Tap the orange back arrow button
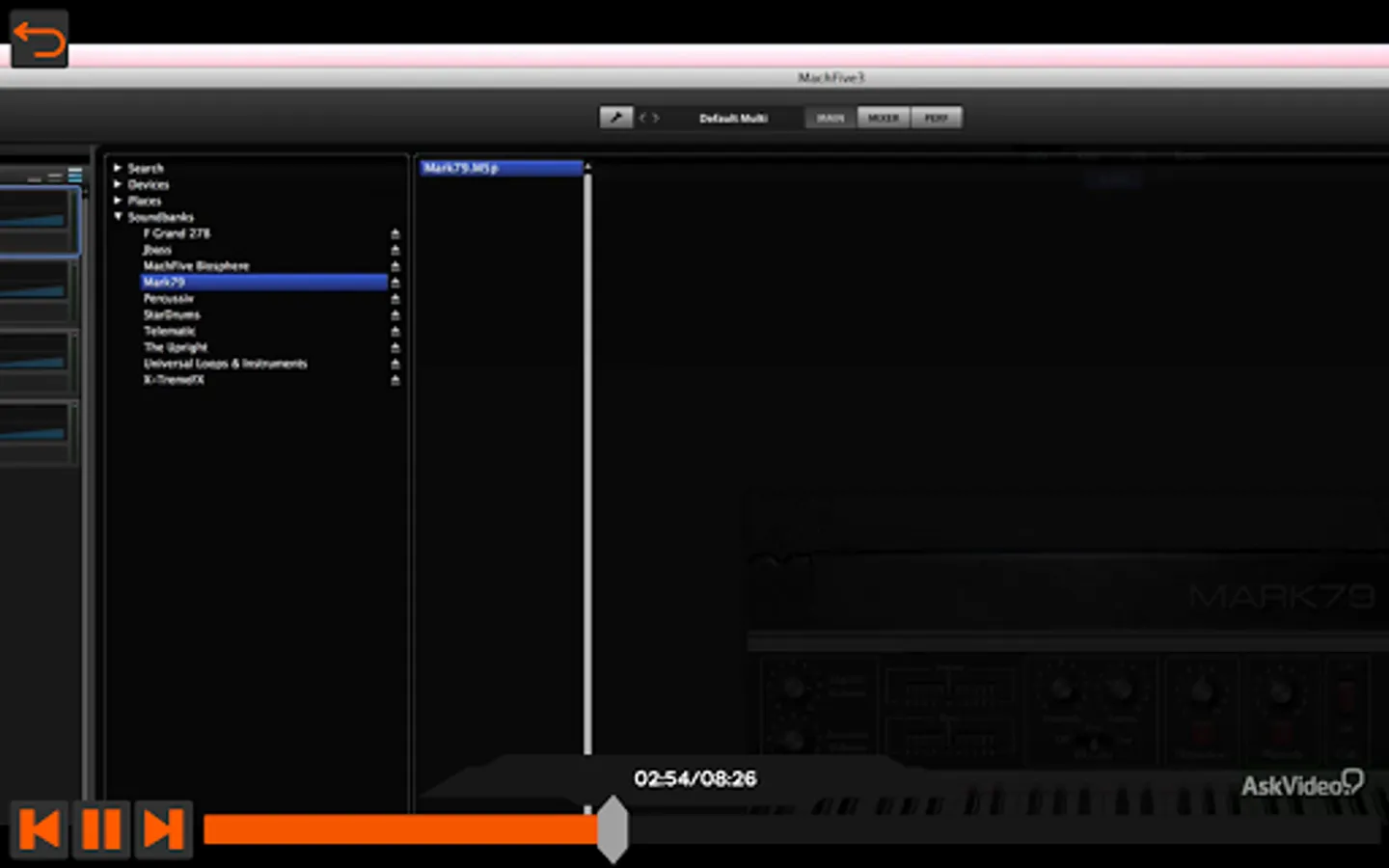Viewport: 1389px width, 868px height. (39, 39)
